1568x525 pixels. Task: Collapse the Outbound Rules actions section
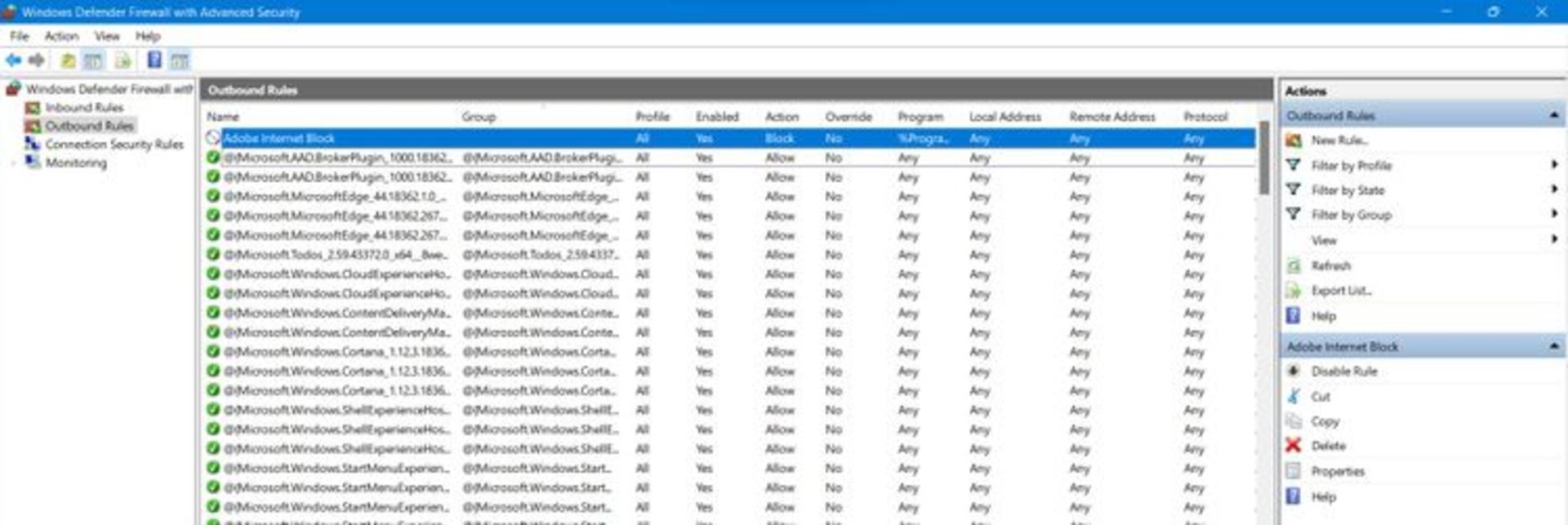[x=1553, y=116]
